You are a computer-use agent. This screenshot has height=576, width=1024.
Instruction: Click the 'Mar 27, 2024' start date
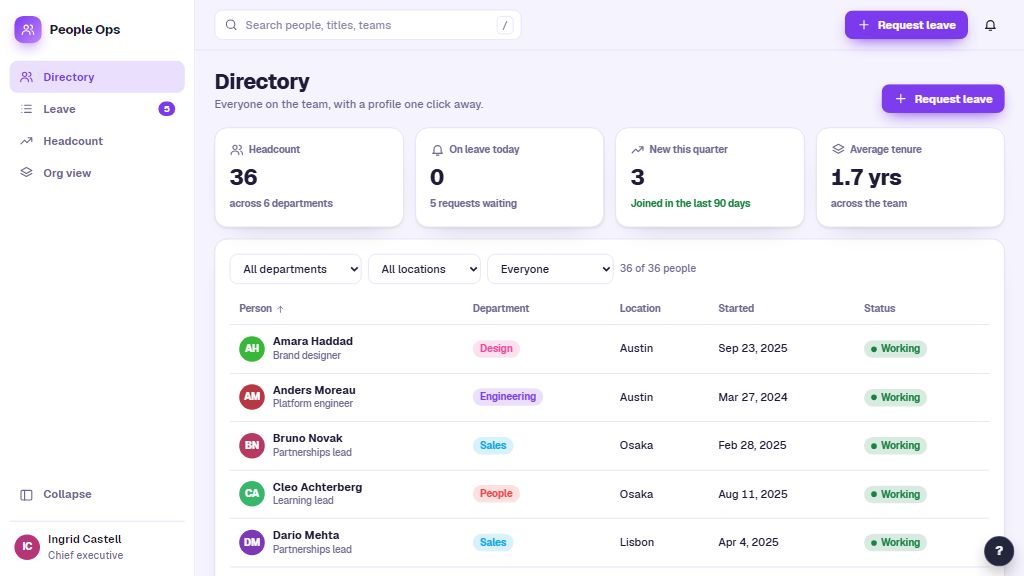752,397
